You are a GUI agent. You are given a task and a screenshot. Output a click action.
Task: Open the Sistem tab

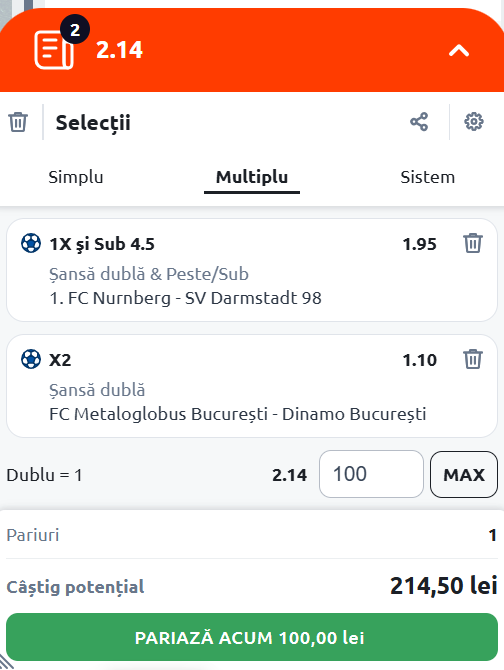coord(428,177)
